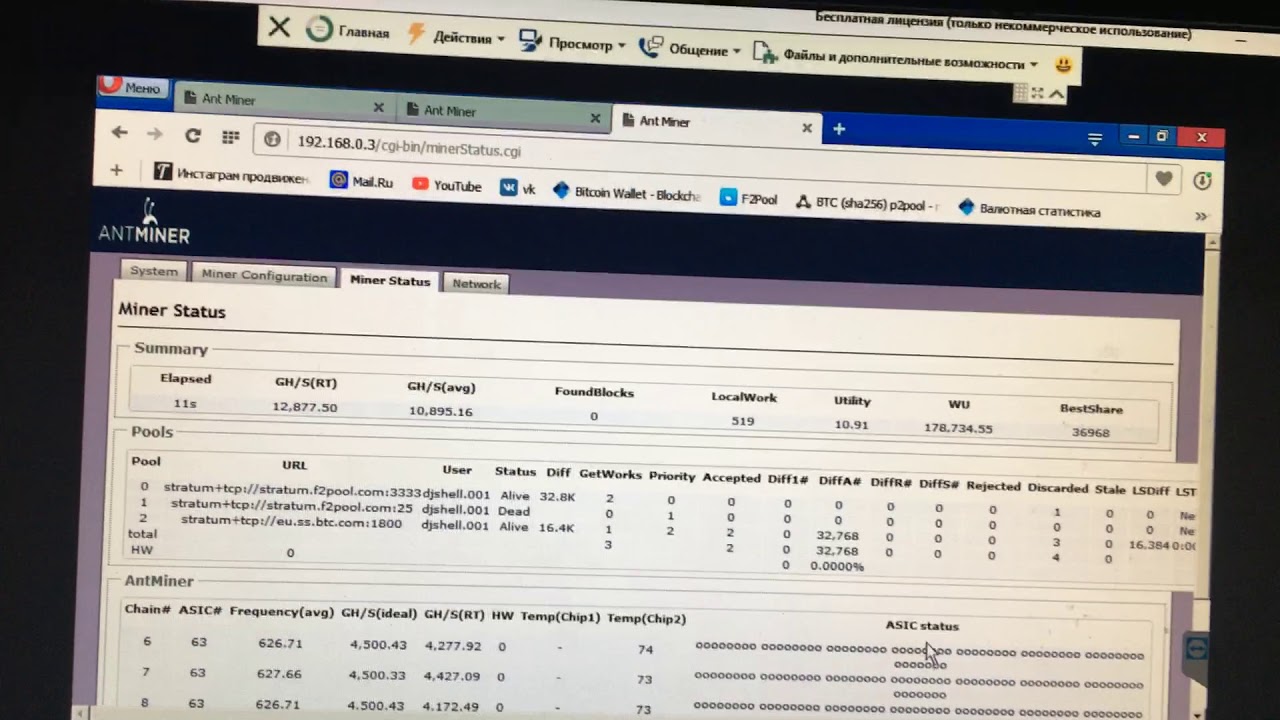This screenshot has height=720, width=1280.
Task: Open the Действия dropdown menu
Action: (456, 37)
